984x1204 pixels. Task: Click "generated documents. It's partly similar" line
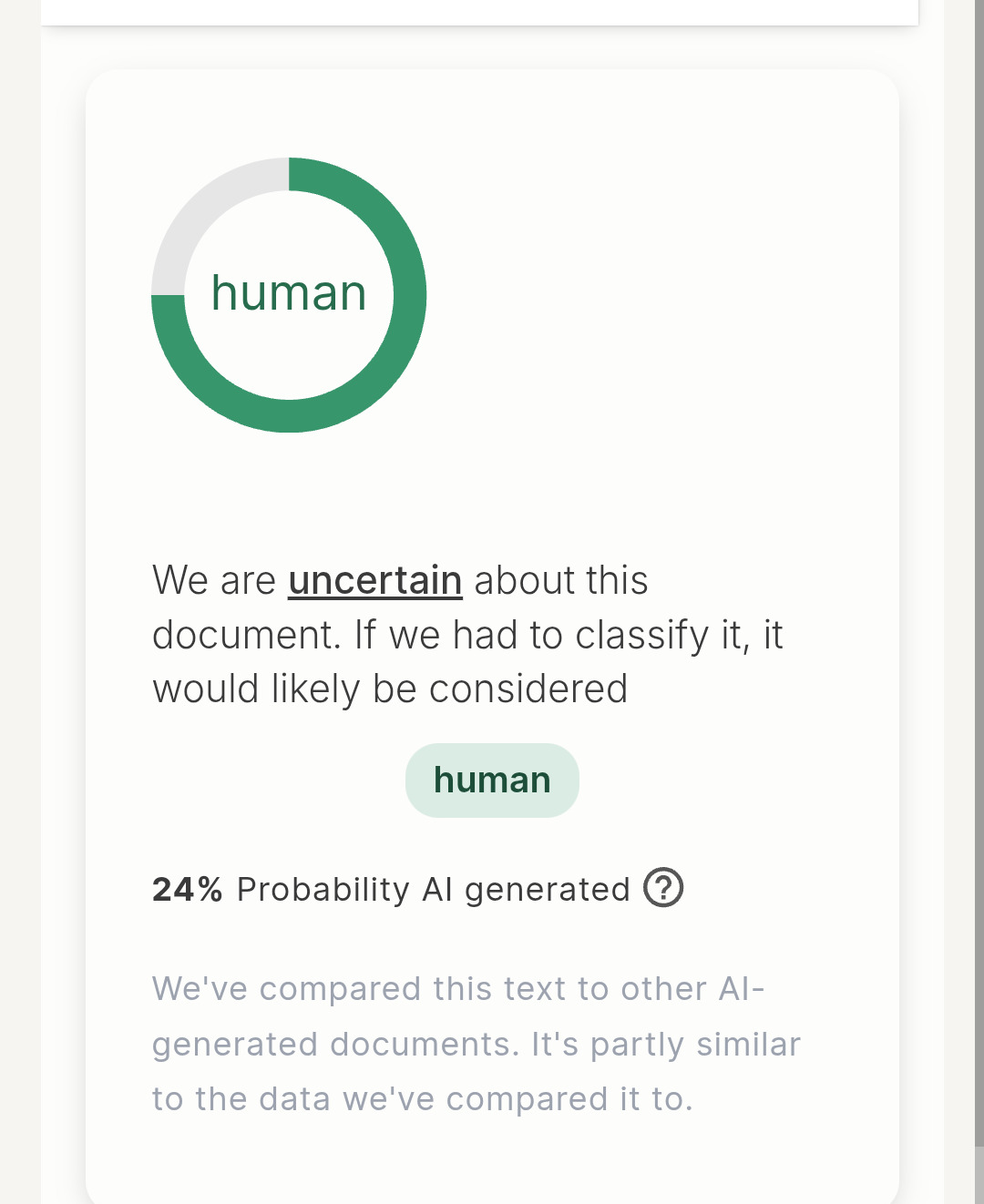pyautogui.click(x=476, y=1044)
